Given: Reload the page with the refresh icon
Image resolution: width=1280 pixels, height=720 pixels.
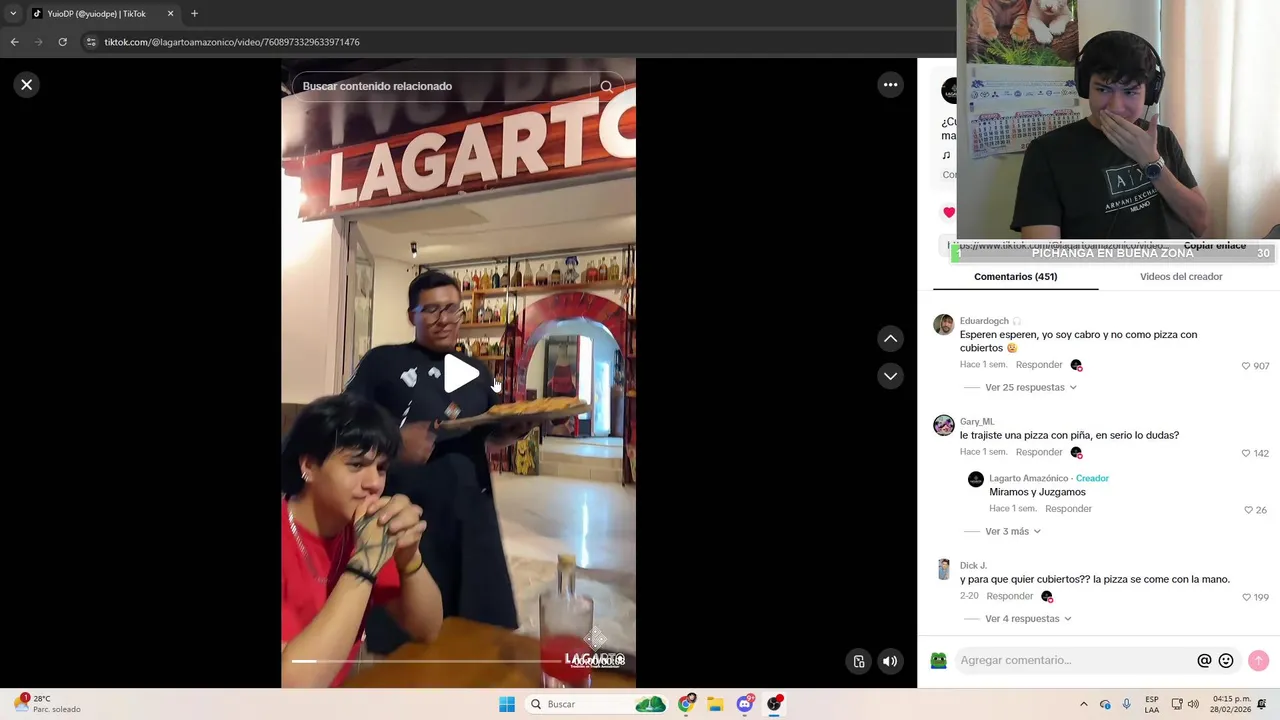Looking at the screenshot, I should tap(62, 42).
